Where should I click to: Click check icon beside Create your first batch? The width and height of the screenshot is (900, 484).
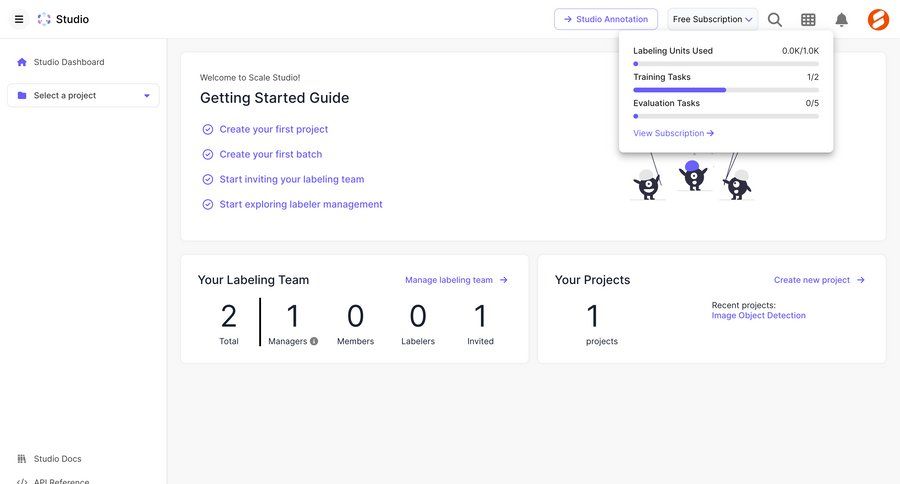[x=208, y=154]
